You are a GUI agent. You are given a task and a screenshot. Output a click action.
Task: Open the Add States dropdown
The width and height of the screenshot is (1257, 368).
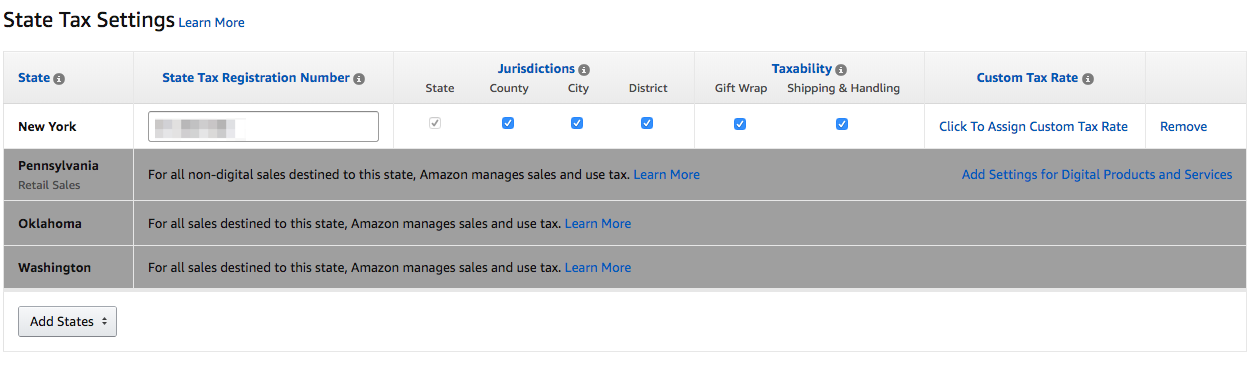tap(67, 322)
